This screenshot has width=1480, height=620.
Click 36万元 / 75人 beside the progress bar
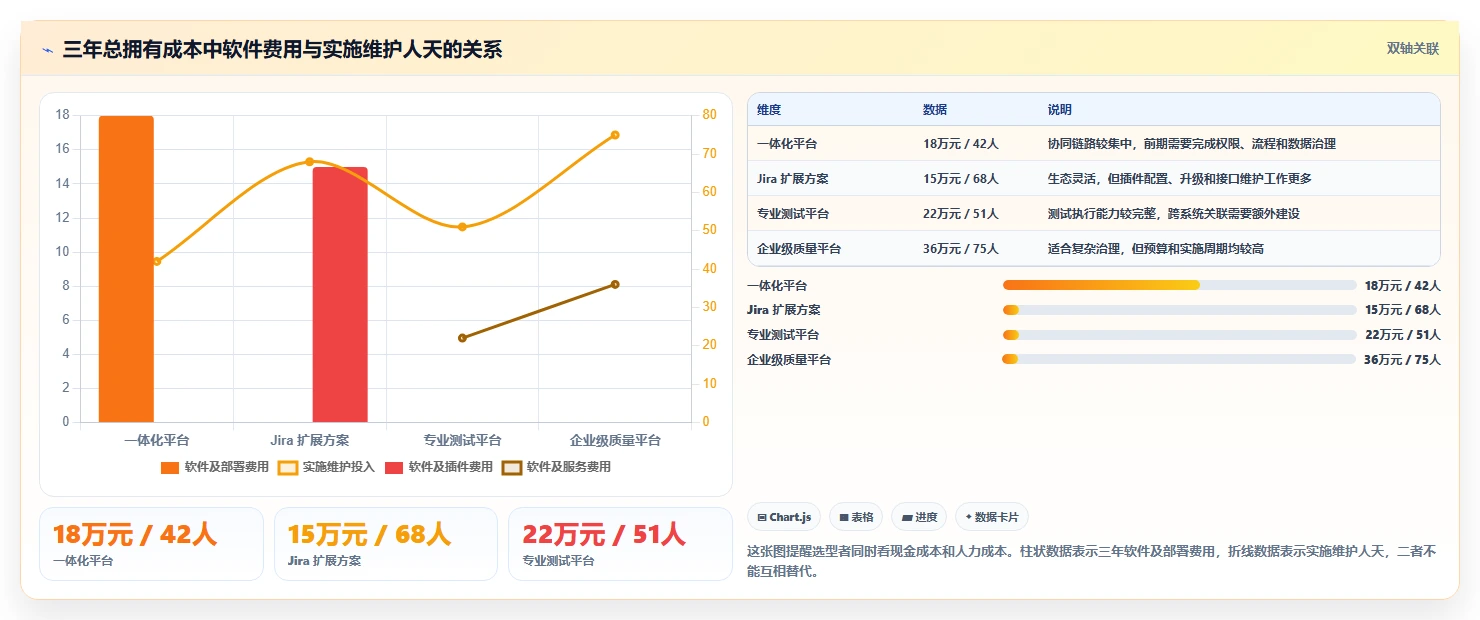click(1402, 360)
